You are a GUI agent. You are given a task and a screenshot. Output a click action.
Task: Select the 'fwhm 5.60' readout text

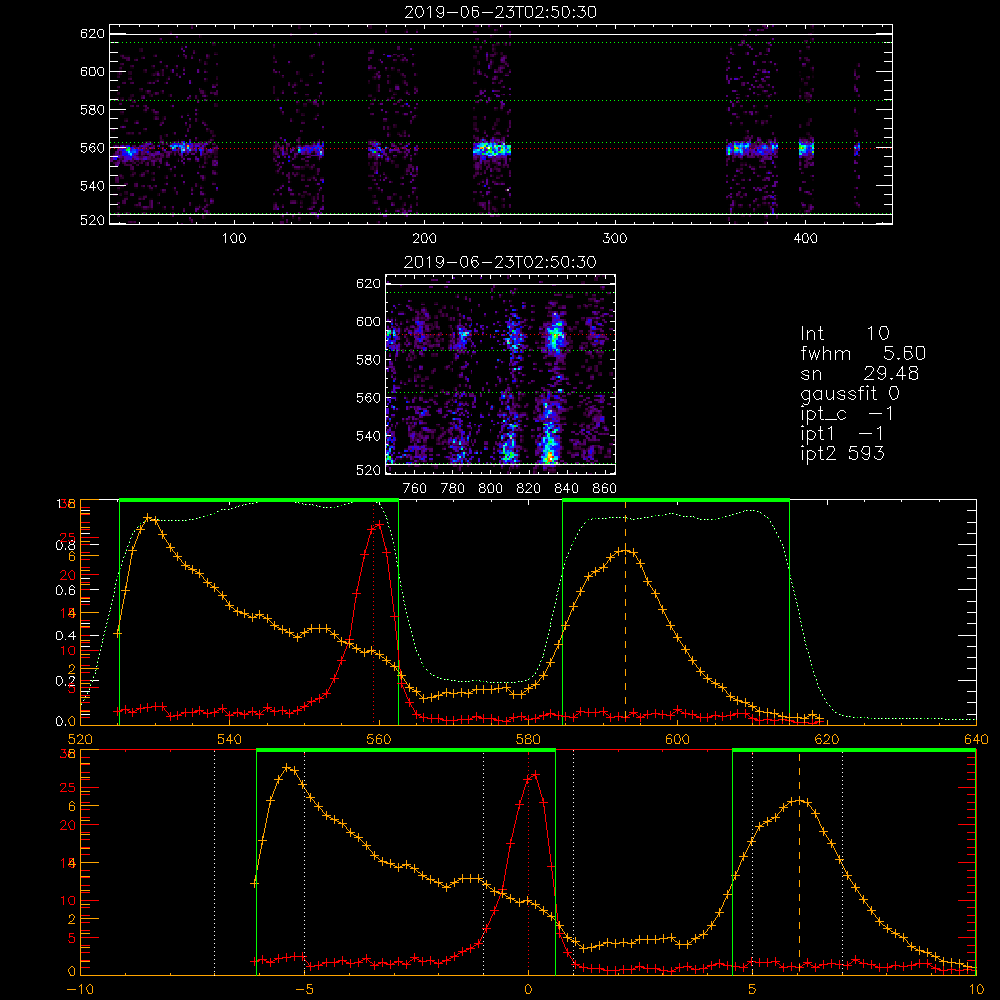point(863,353)
